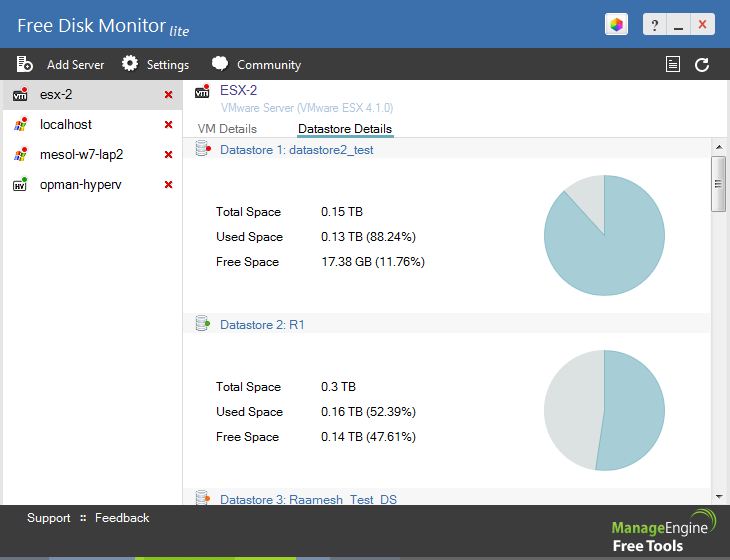Click the Hyper-V icon beside opman-hyperv
This screenshot has width=730, height=560.
pyautogui.click(x=20, y=184)
